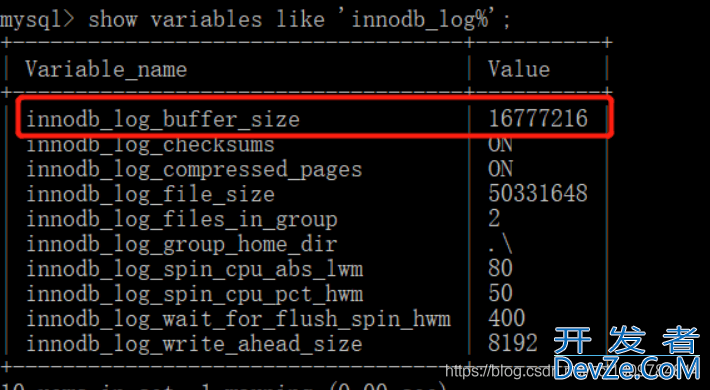Select the innodb_log_file_size variable name
This screenshot has height=390, width=710.
[150, 194]
